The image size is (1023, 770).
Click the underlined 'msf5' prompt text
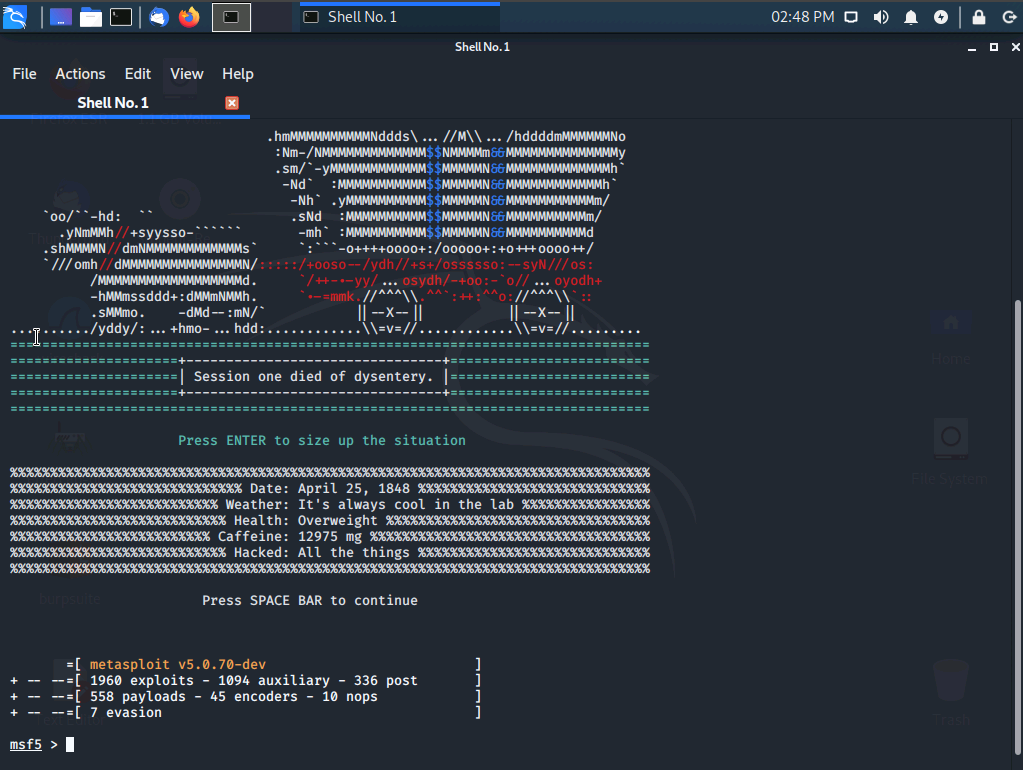click(26, 745)
